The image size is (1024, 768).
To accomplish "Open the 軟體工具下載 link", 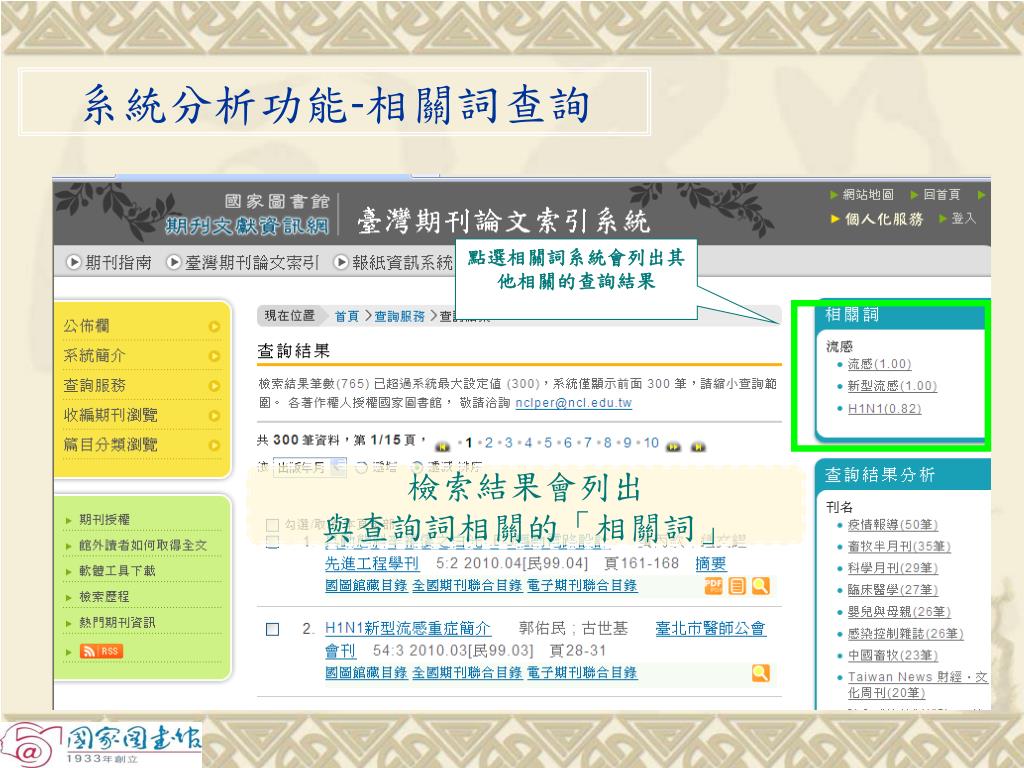I will 118,571.
